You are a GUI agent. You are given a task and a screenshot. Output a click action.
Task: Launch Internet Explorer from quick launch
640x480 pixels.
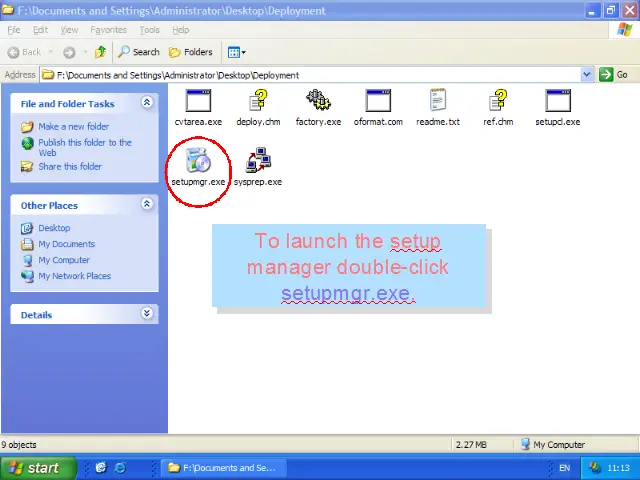120,468
